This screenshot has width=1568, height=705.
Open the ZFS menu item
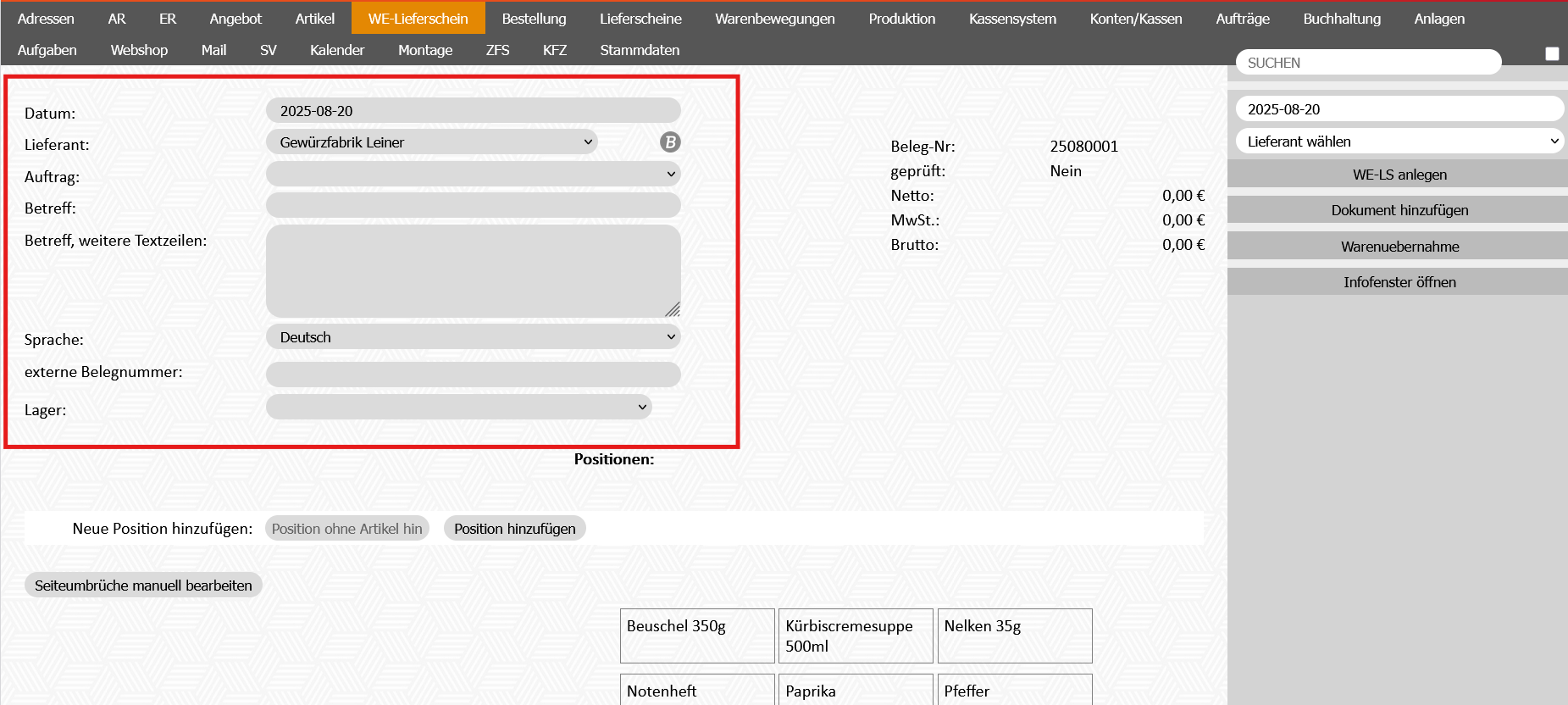[498, 50]
